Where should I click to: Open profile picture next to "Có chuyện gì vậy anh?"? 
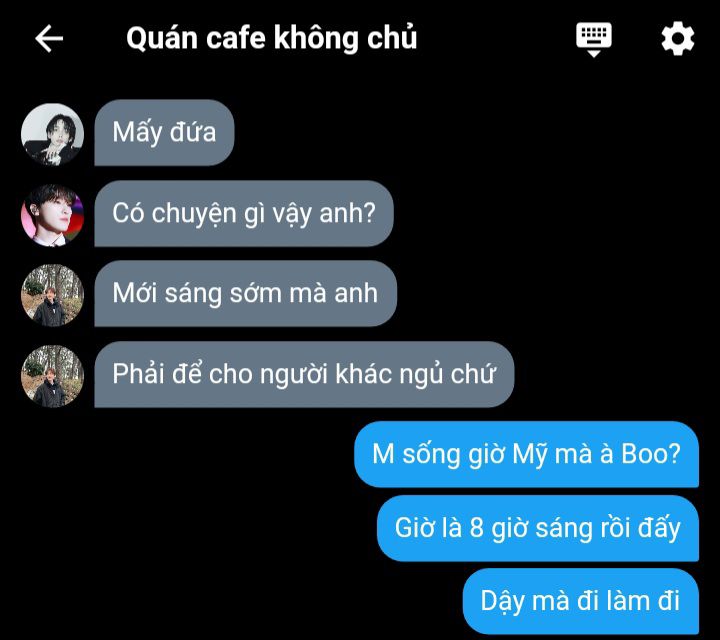(52, 215)
